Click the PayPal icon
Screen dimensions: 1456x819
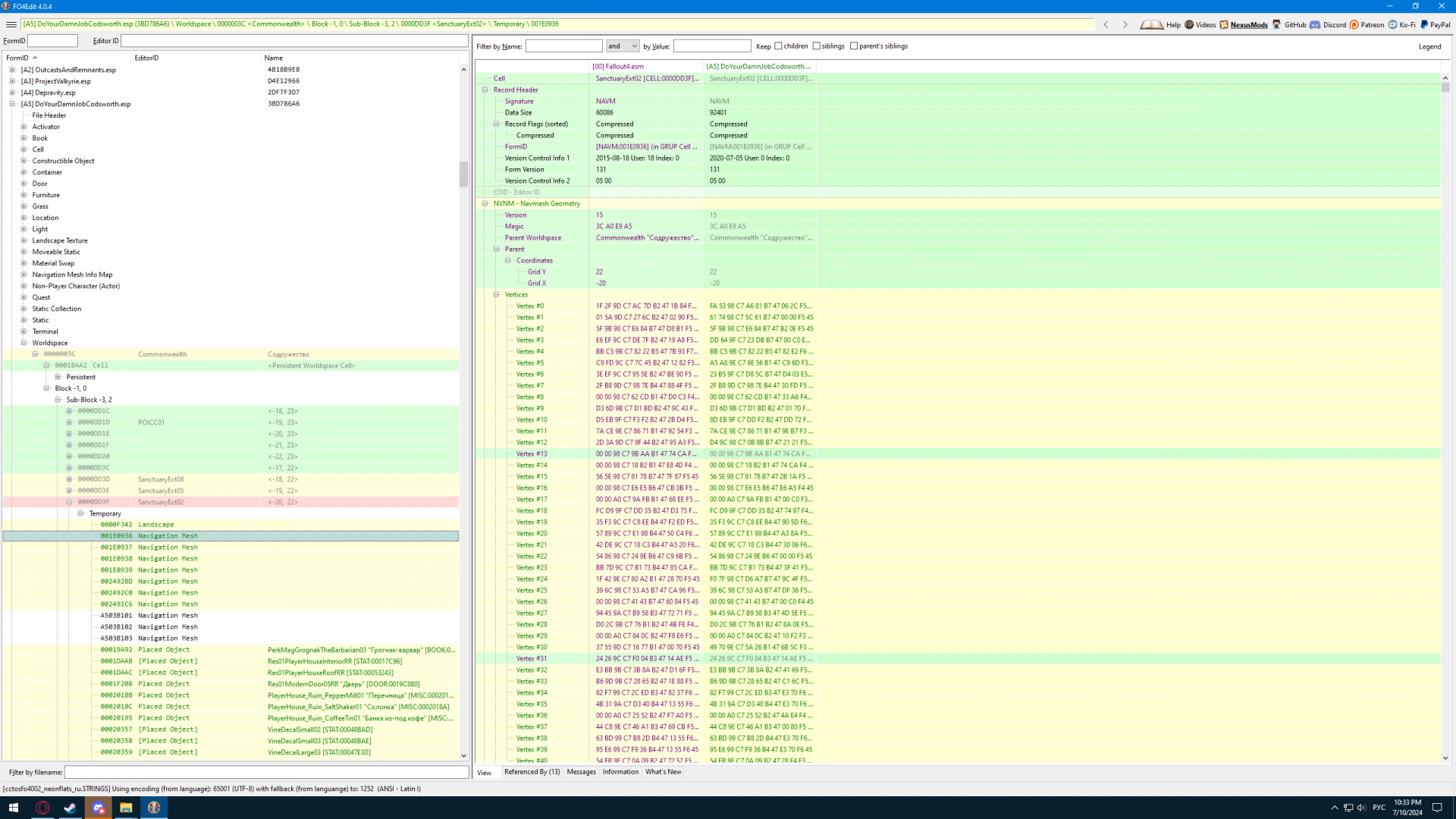coord(1424,24)
